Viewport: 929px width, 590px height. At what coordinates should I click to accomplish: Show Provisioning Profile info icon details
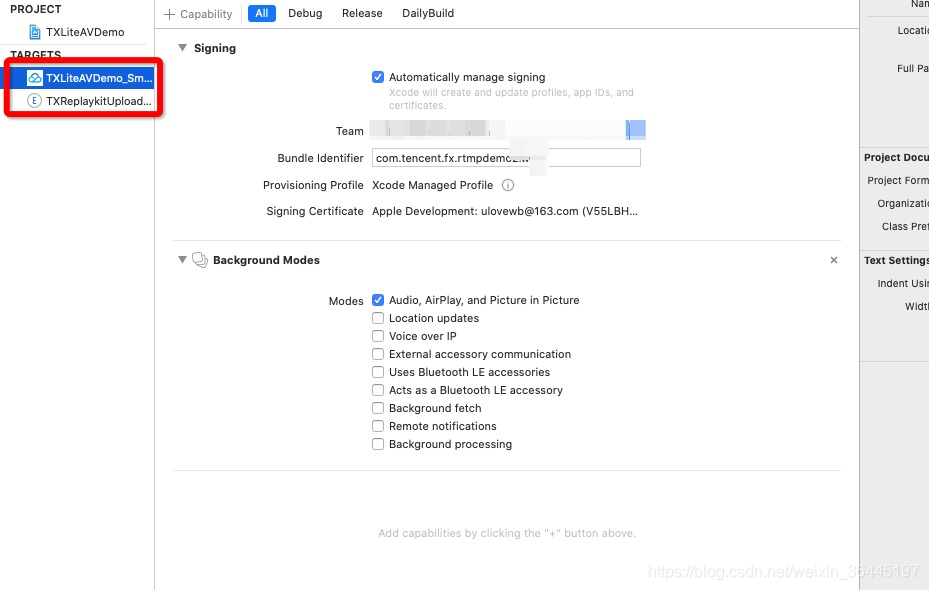click(x=508, y=185)
